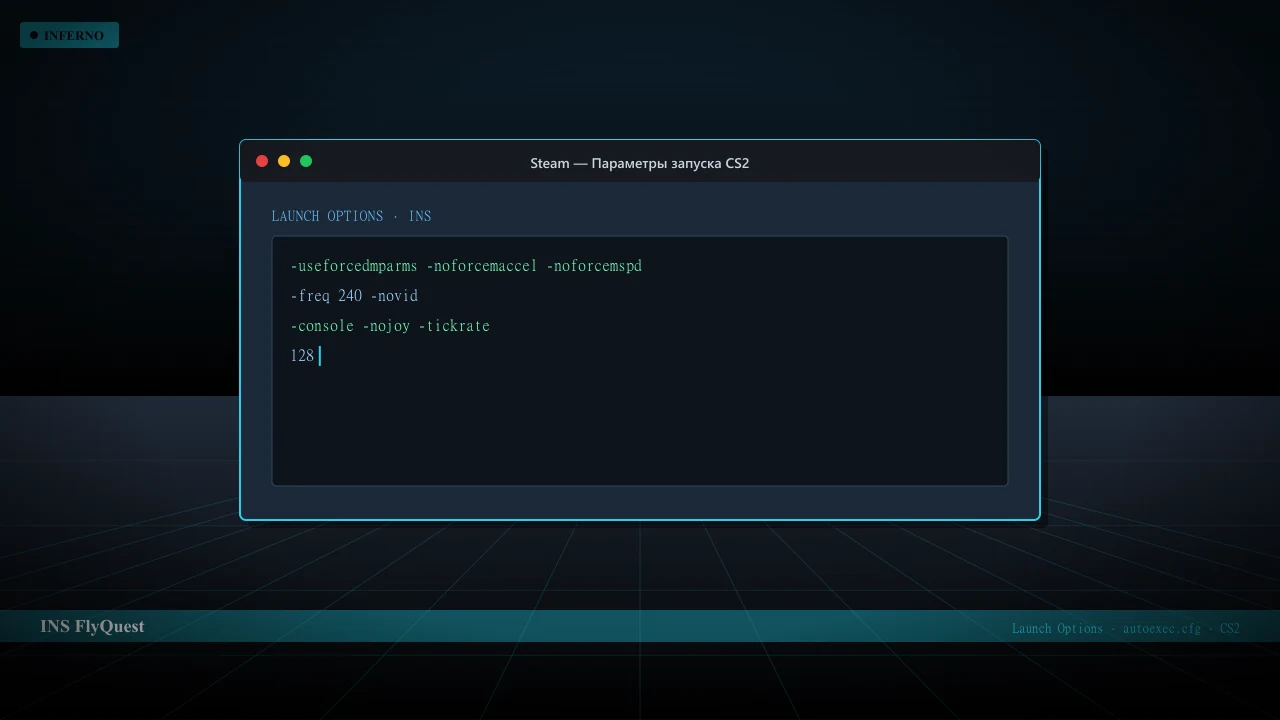
Task: Click the '-console' parameter text
Action: [x=322, y=327]
